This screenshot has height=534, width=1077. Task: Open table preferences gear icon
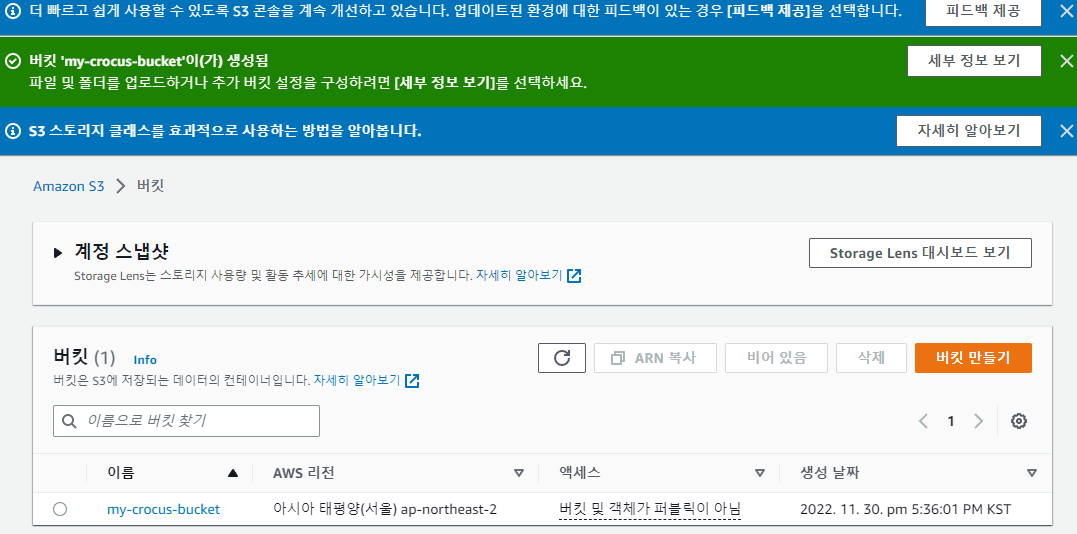[1019, 421]
